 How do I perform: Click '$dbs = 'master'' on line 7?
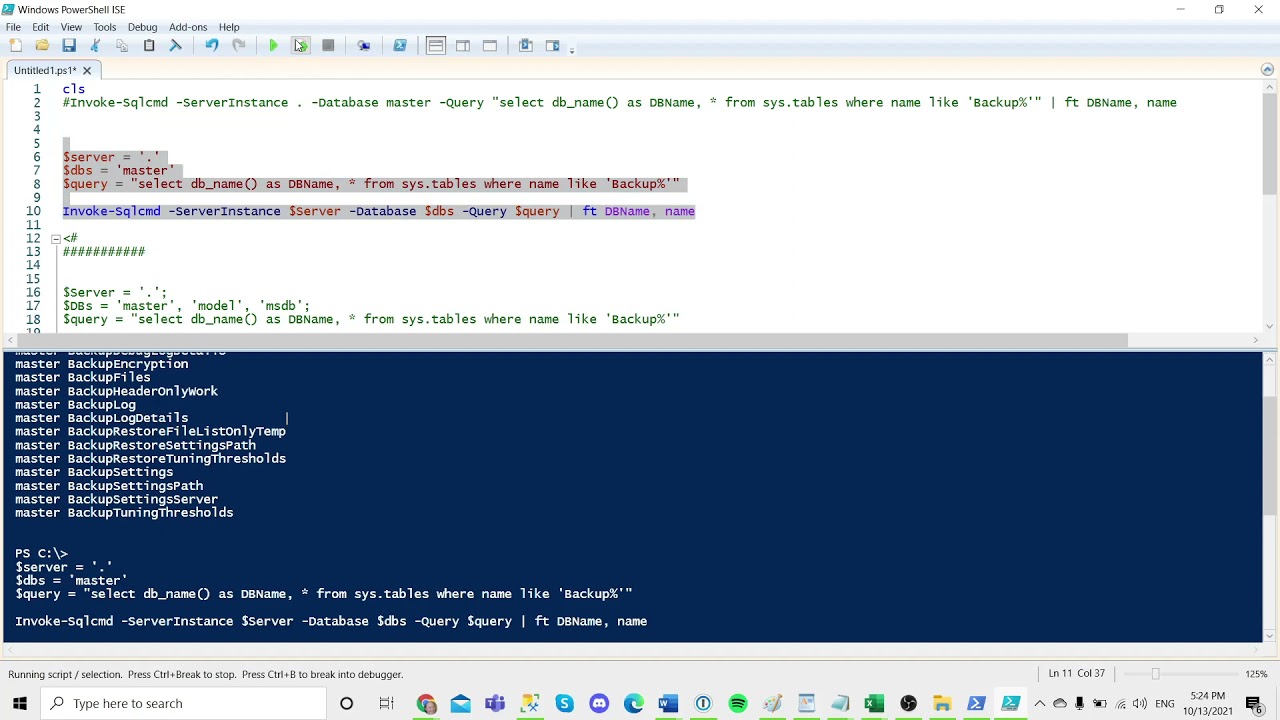(x=118, y=170)
